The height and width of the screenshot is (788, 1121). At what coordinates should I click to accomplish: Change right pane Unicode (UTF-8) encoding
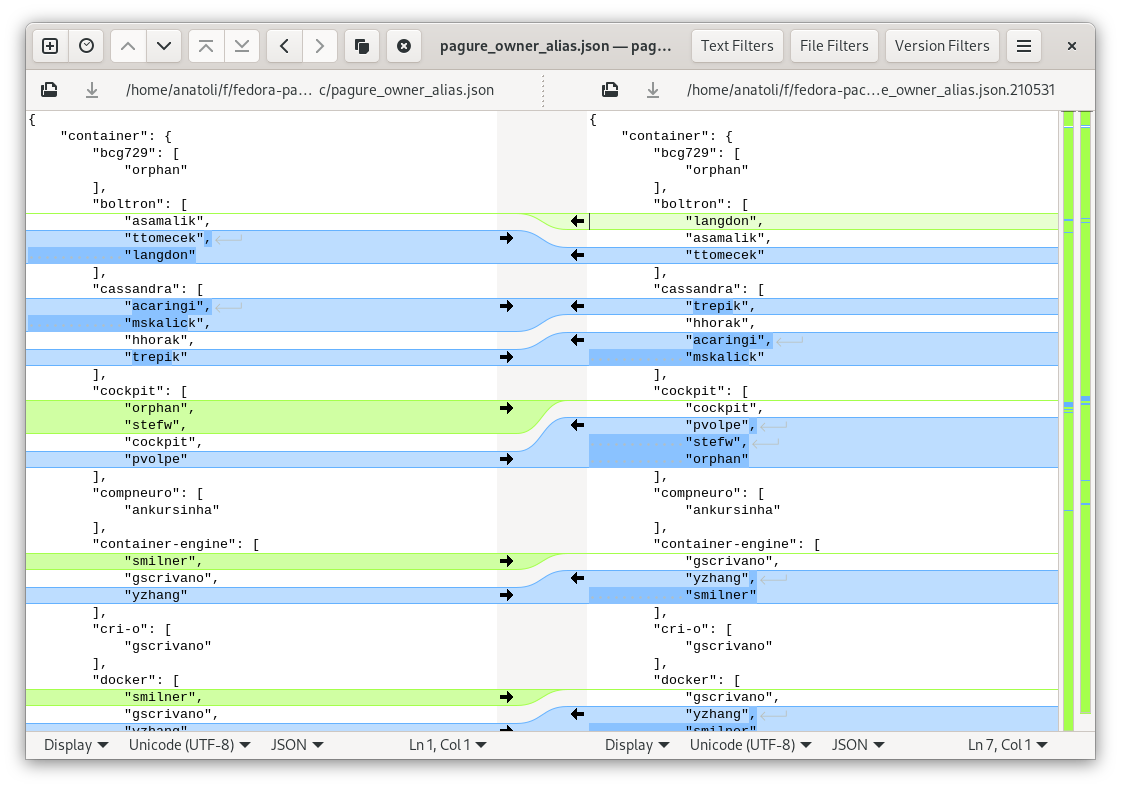[751, 745]
